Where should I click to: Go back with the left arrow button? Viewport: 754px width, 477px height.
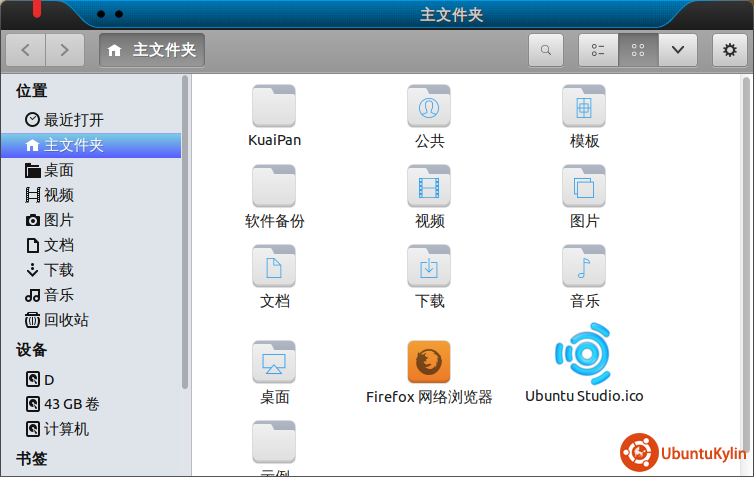click(x=25, y=50)
